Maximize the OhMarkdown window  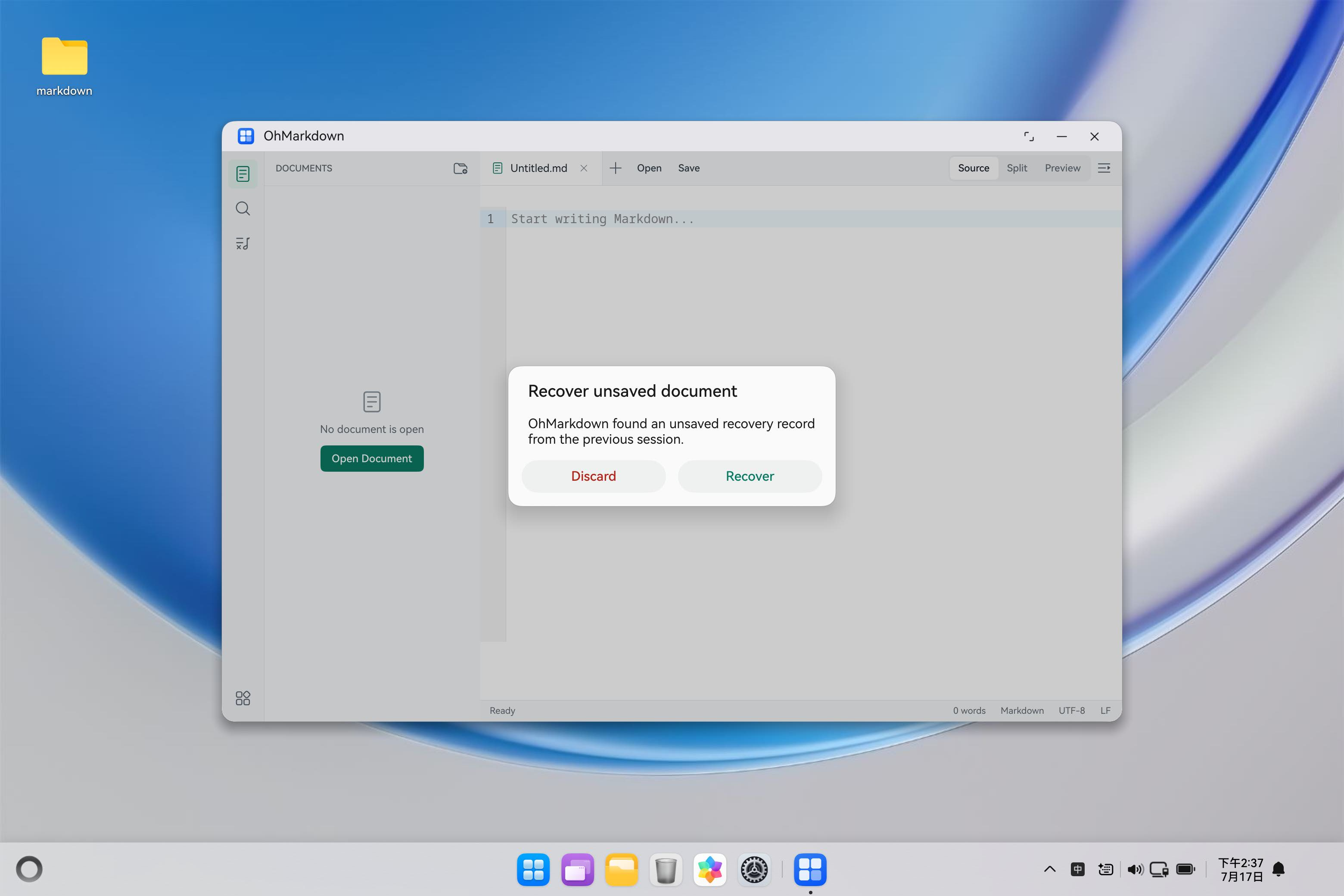click(1029, 136)
